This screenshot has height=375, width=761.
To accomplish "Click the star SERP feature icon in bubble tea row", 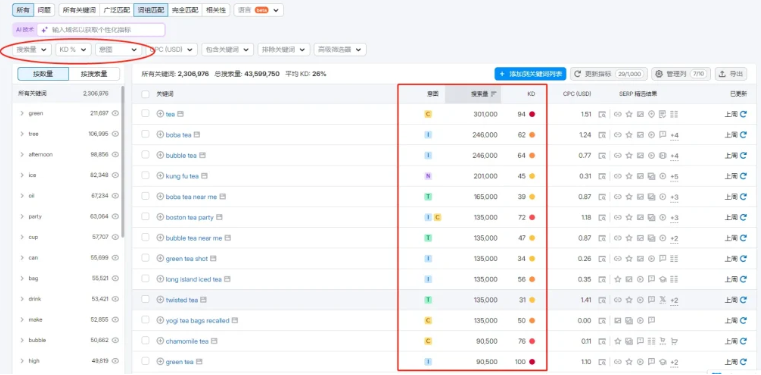I will tap(629, 156).
